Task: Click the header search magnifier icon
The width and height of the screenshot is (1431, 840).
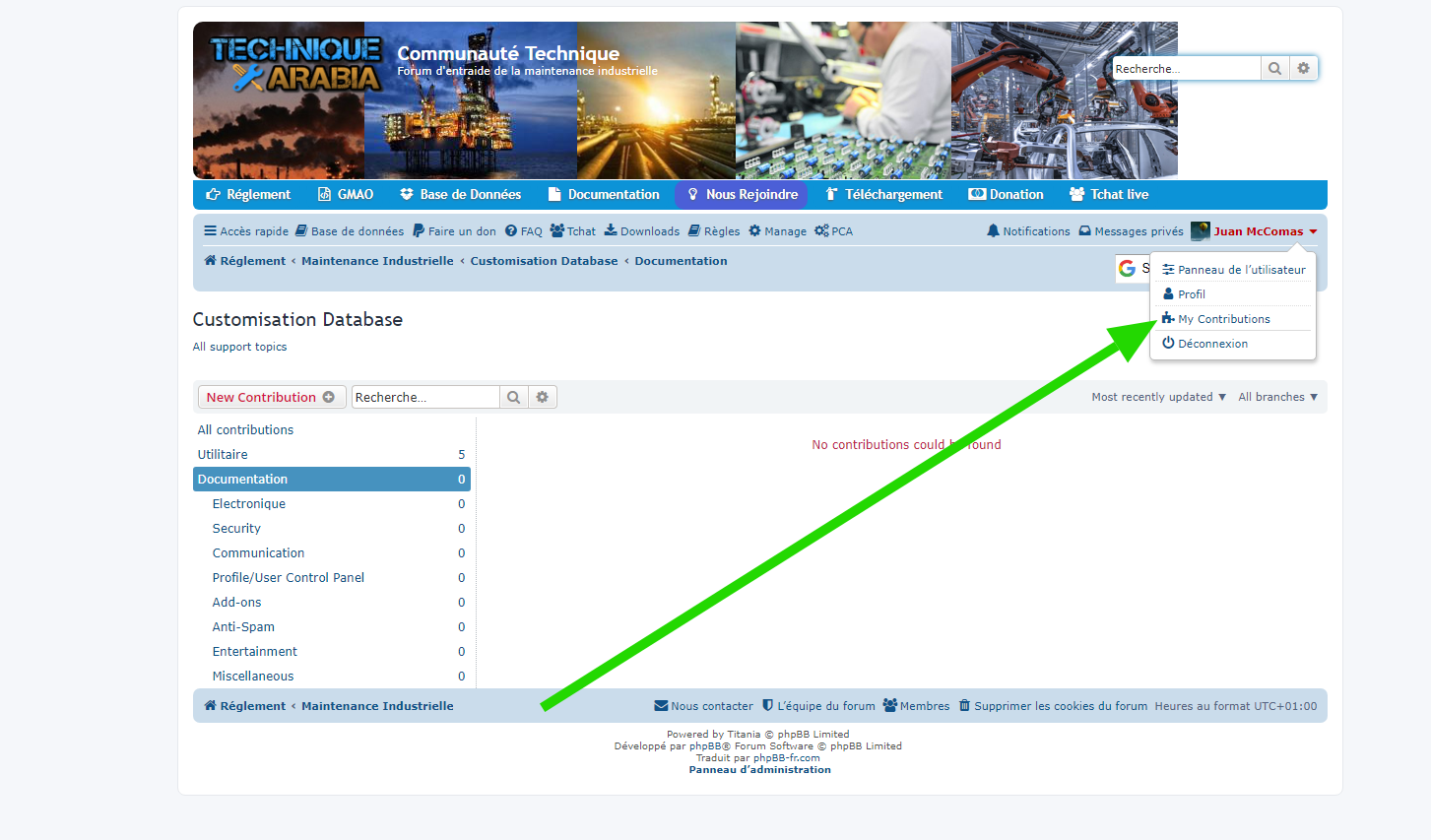Action: coord(1274,69)
